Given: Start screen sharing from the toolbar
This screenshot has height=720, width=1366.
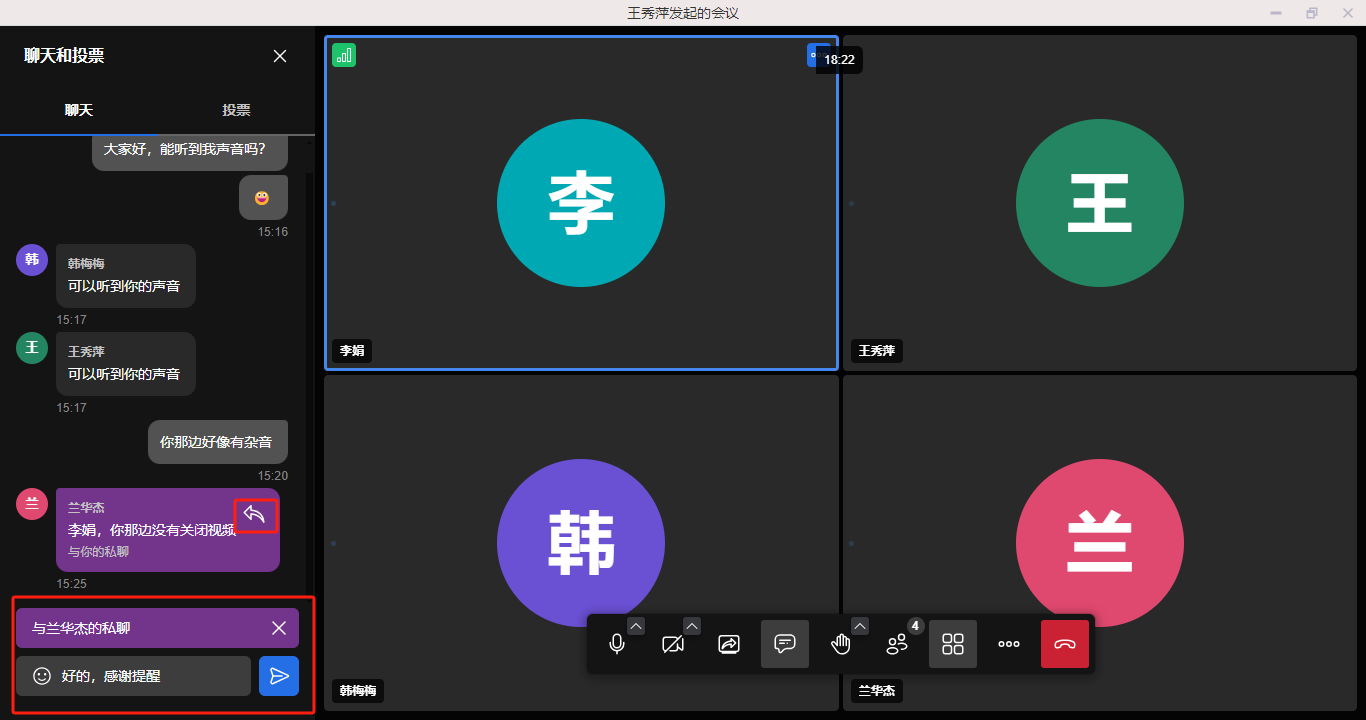Looking at the screenshot, I should pos(729,644).
